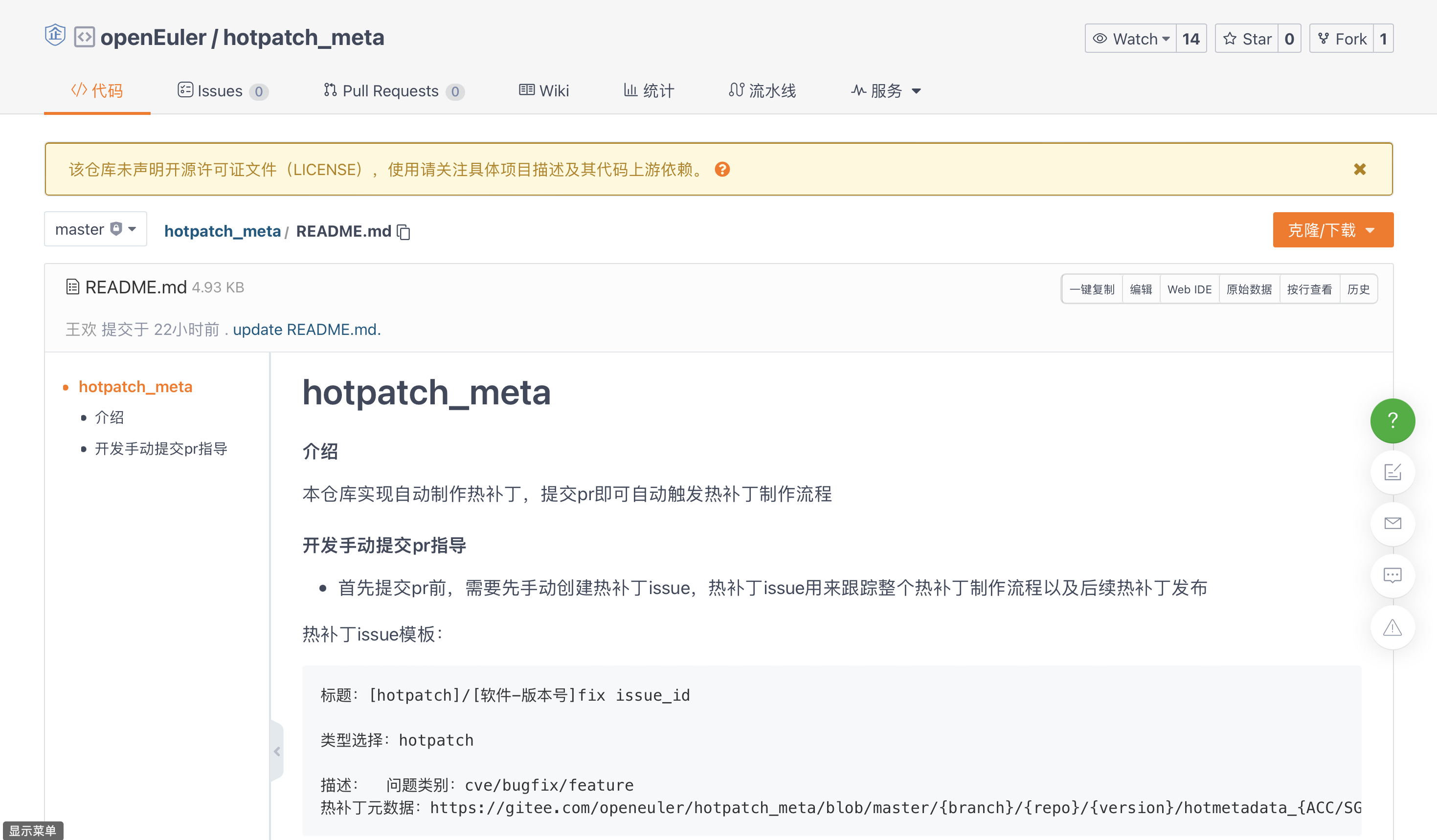The height and width of the screenshot is (840, 1437).
Task: Open the master branch selector
Action: click(95, 229)
